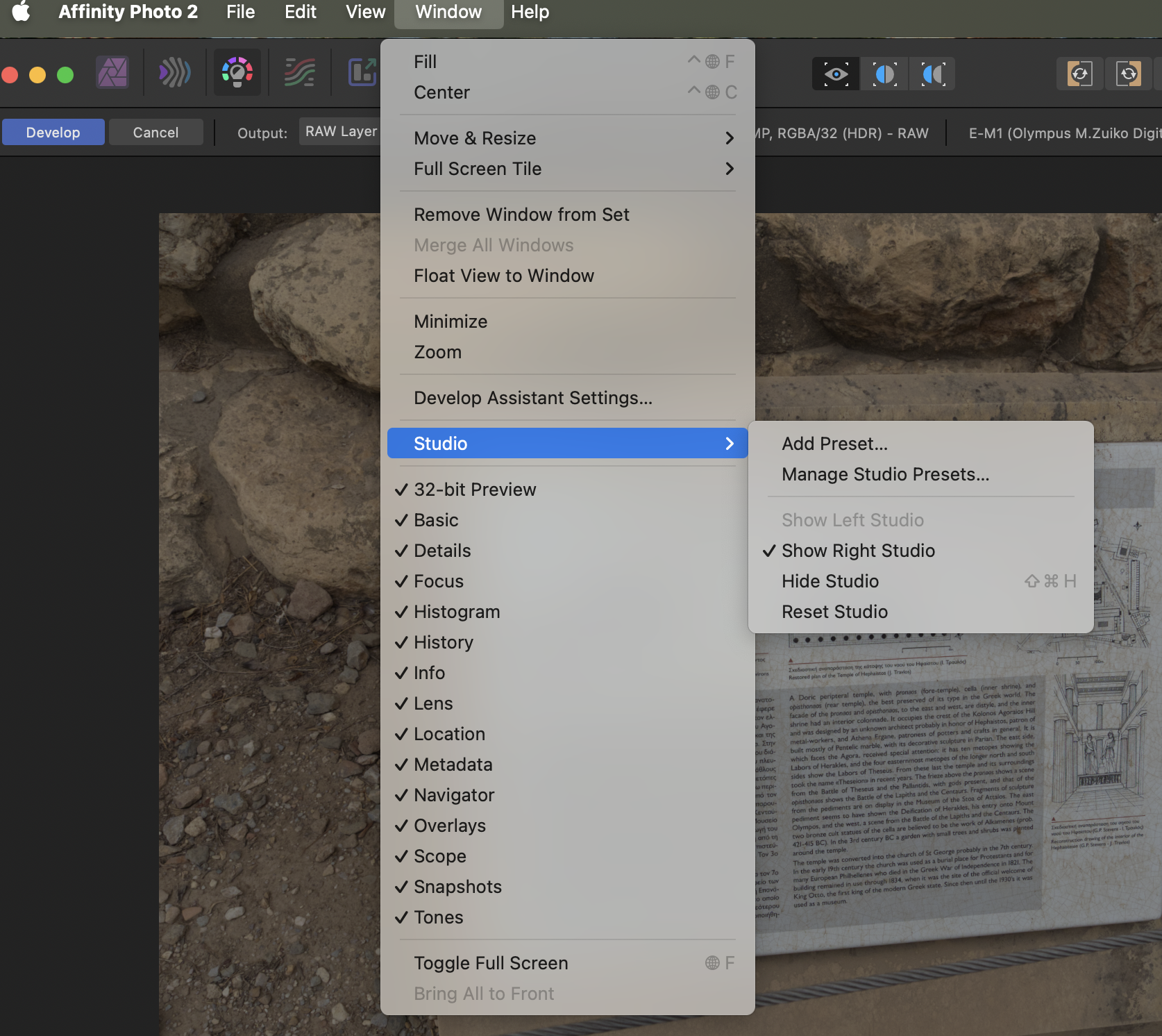Open Manage Studio Presets
Viewport: 1162px width, 1036px height.
920,474
